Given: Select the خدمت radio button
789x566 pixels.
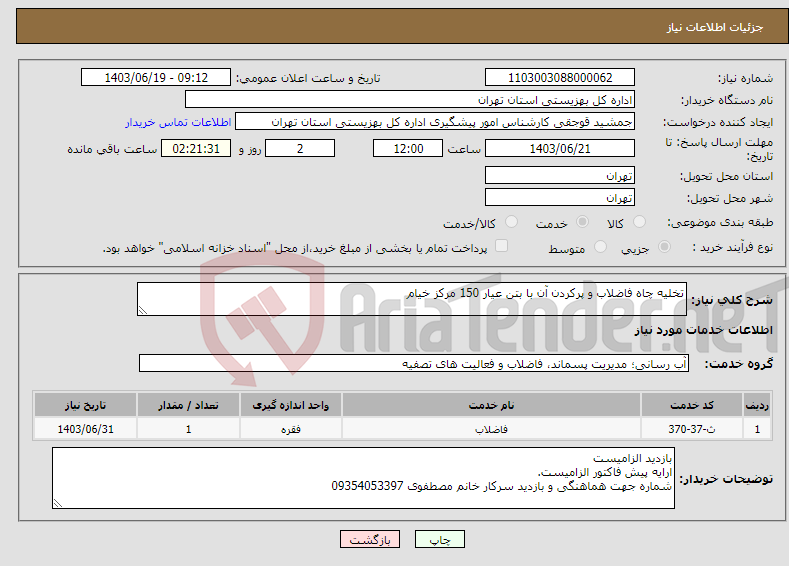Looking at the screenshot, I should 582,222.
